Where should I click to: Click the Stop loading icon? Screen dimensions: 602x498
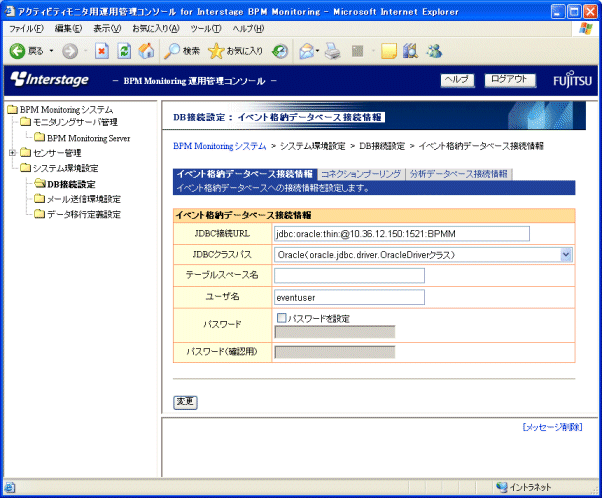tap(102, 51)
